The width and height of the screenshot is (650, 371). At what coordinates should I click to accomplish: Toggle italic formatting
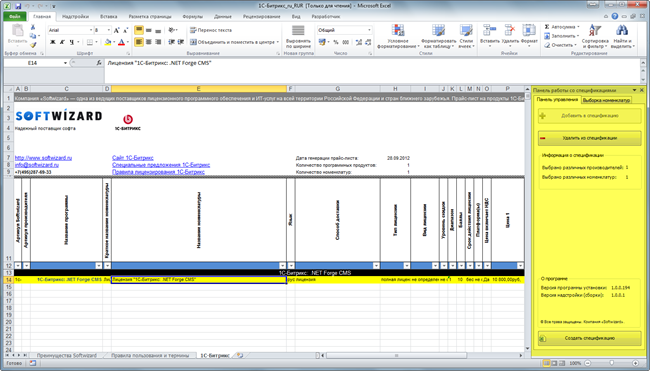pyautogui.click(x=62, y=42)
